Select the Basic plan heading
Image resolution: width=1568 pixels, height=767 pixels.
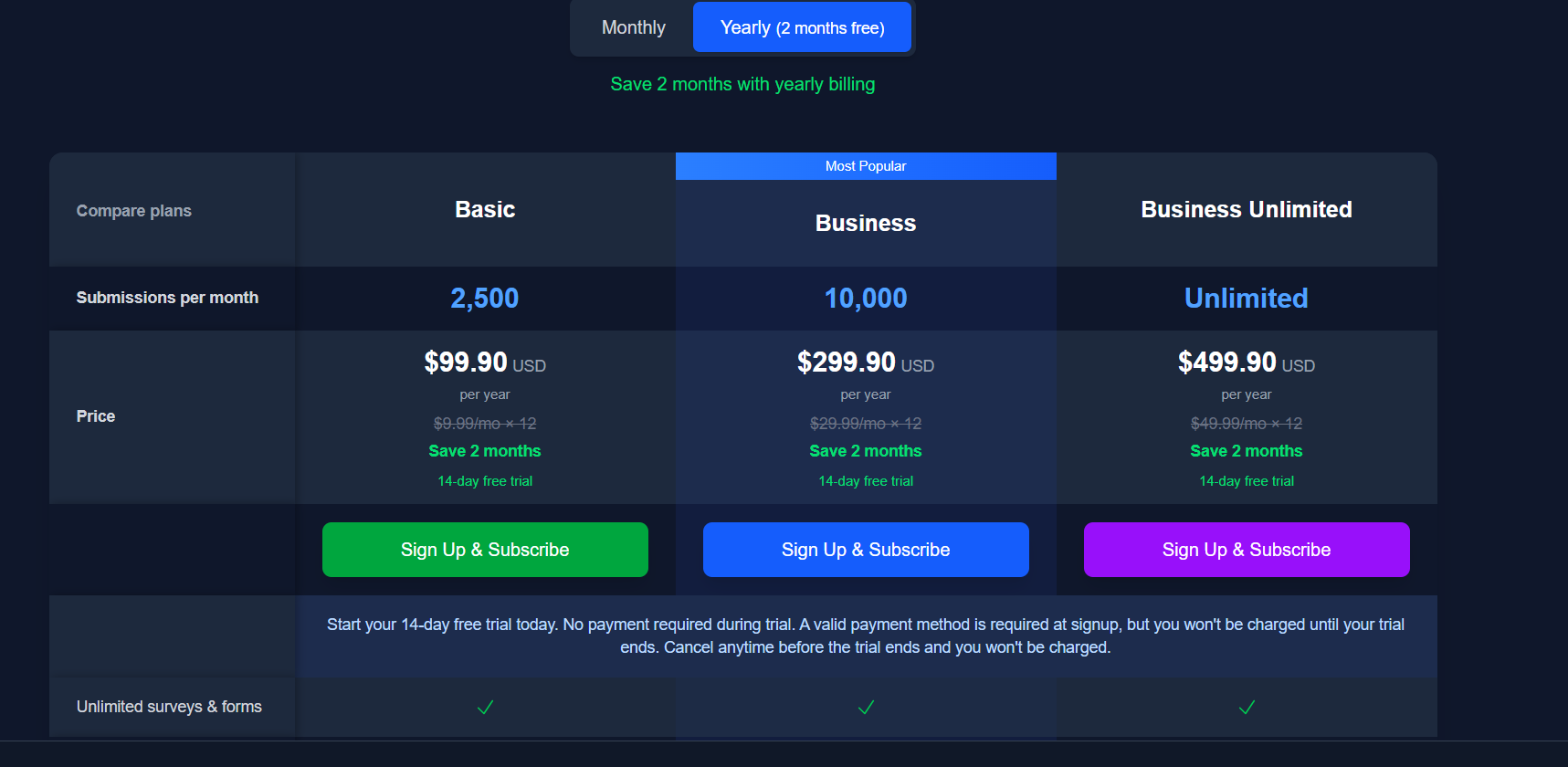(485, 210)
